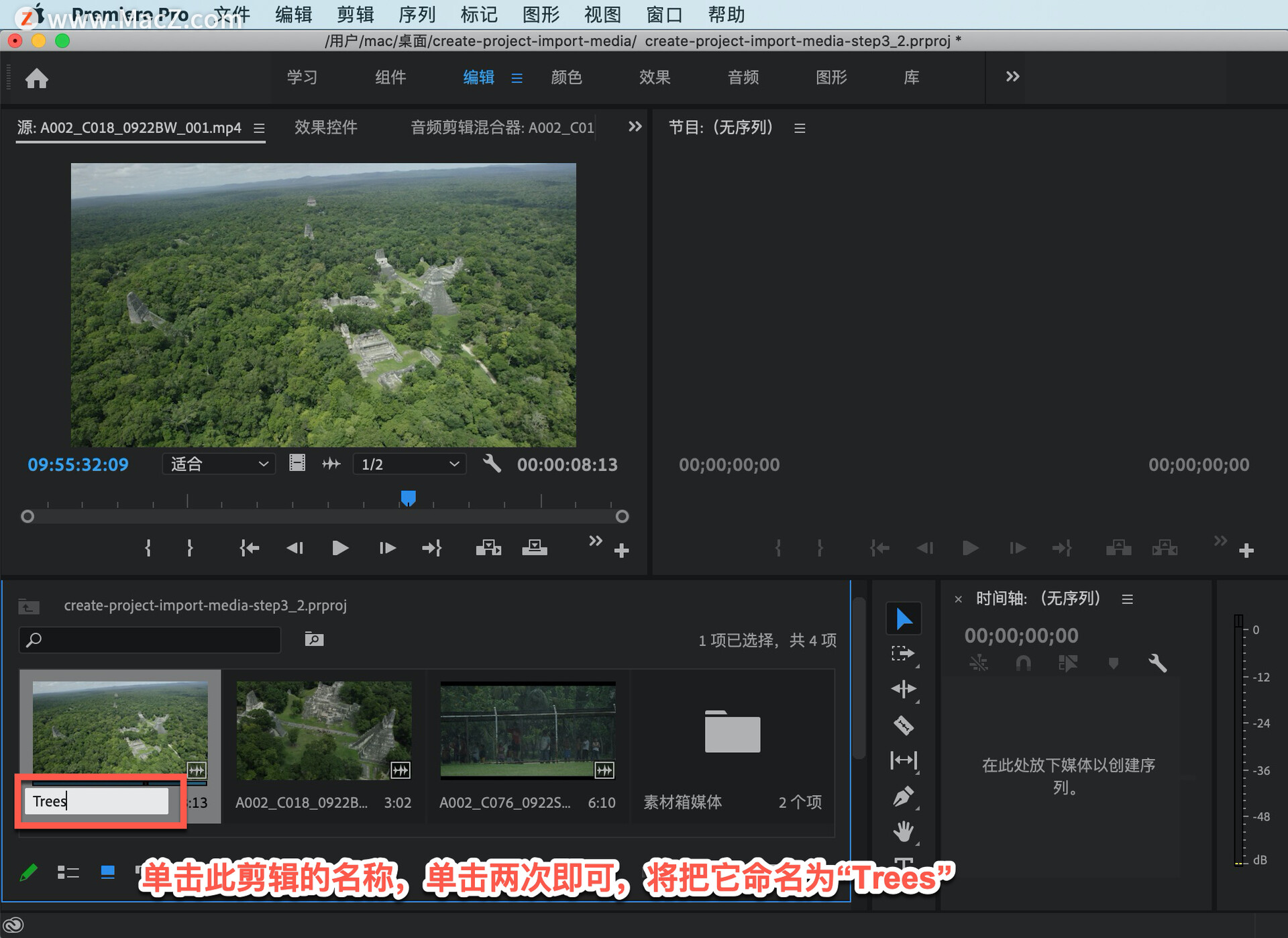Click Find in project camera-folder icon
The width and height of the screenshot is (1288, 938).
(x=314, y=639)
